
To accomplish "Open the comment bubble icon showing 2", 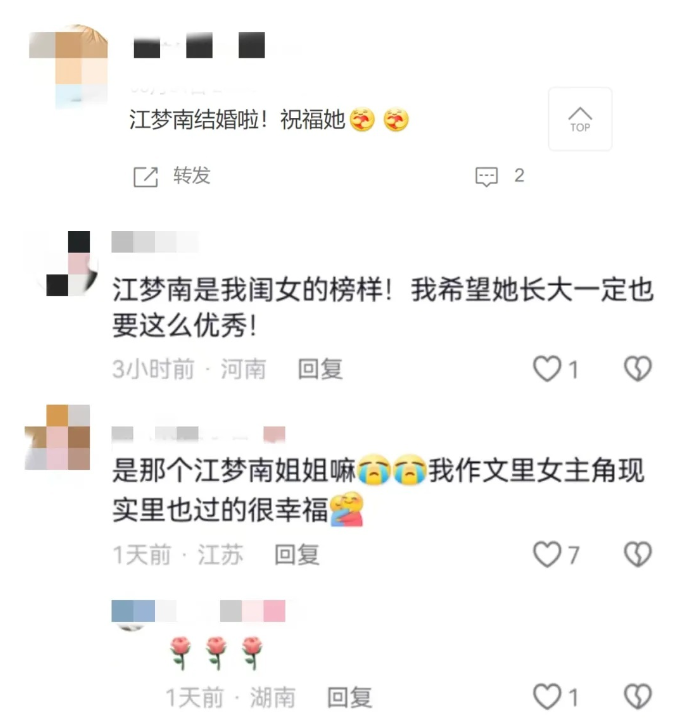I will point(487,177).
